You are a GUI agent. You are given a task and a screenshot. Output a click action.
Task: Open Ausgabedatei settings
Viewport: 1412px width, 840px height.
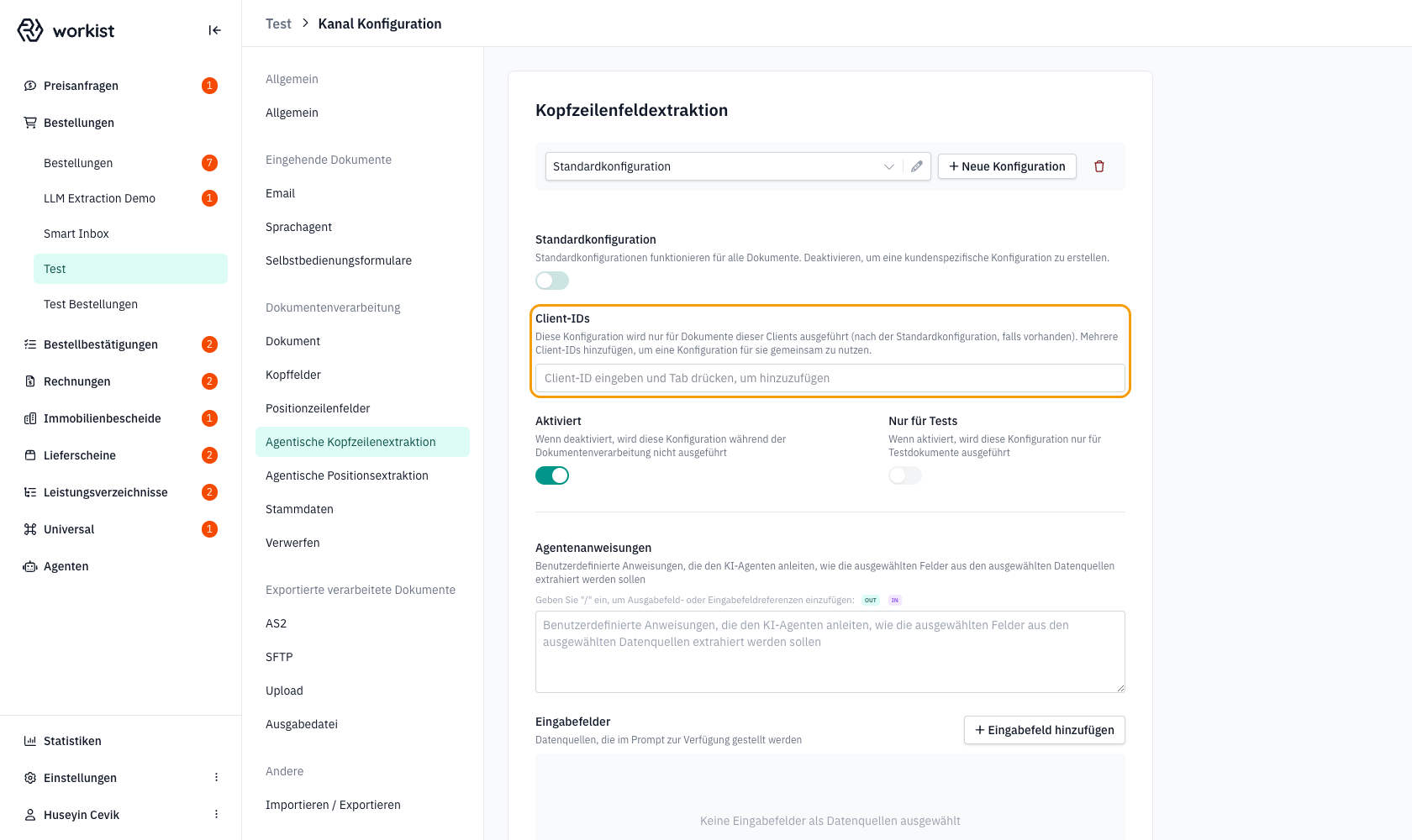pos(362,724)
